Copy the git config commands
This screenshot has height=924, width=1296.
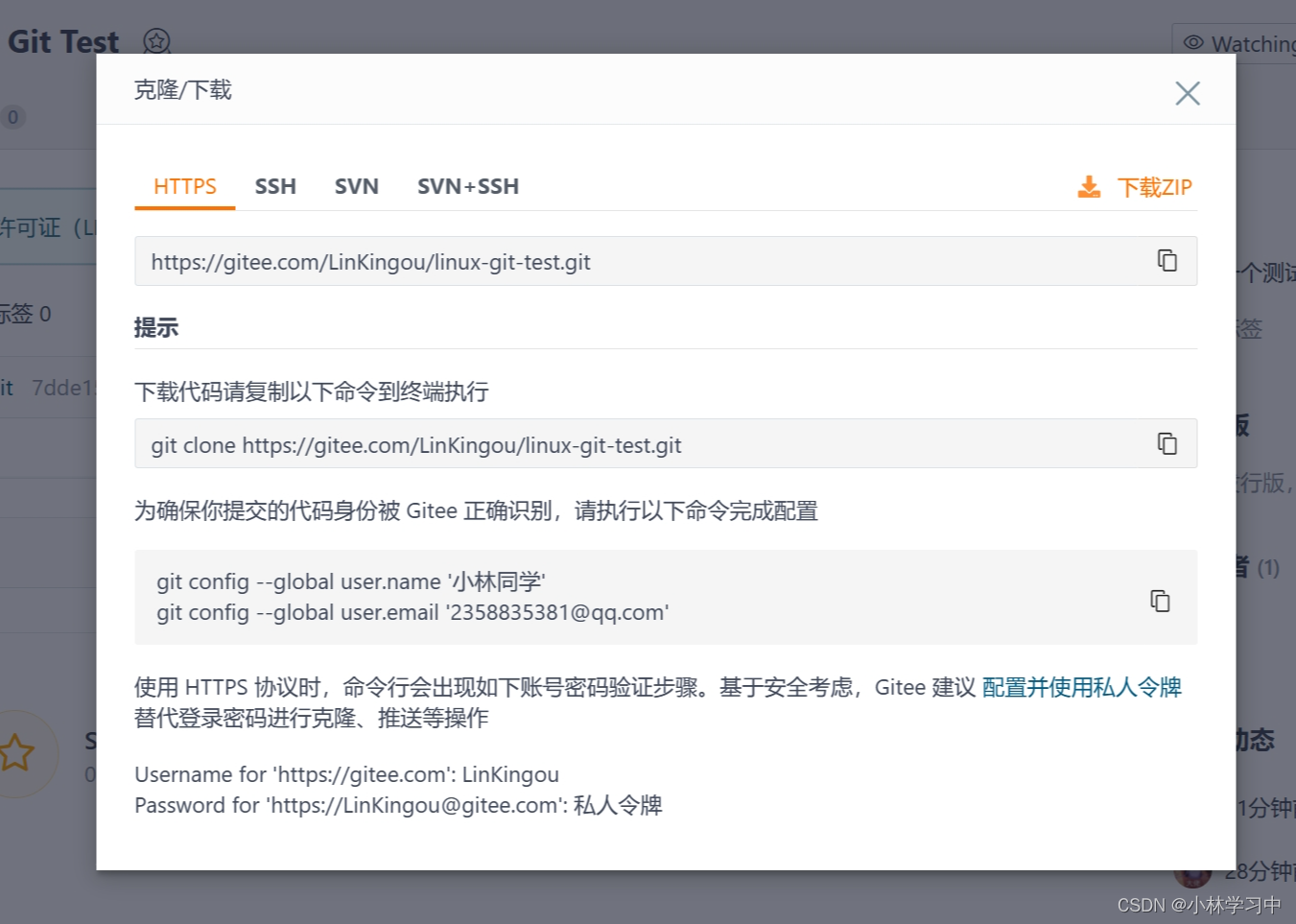[1160, 601]
